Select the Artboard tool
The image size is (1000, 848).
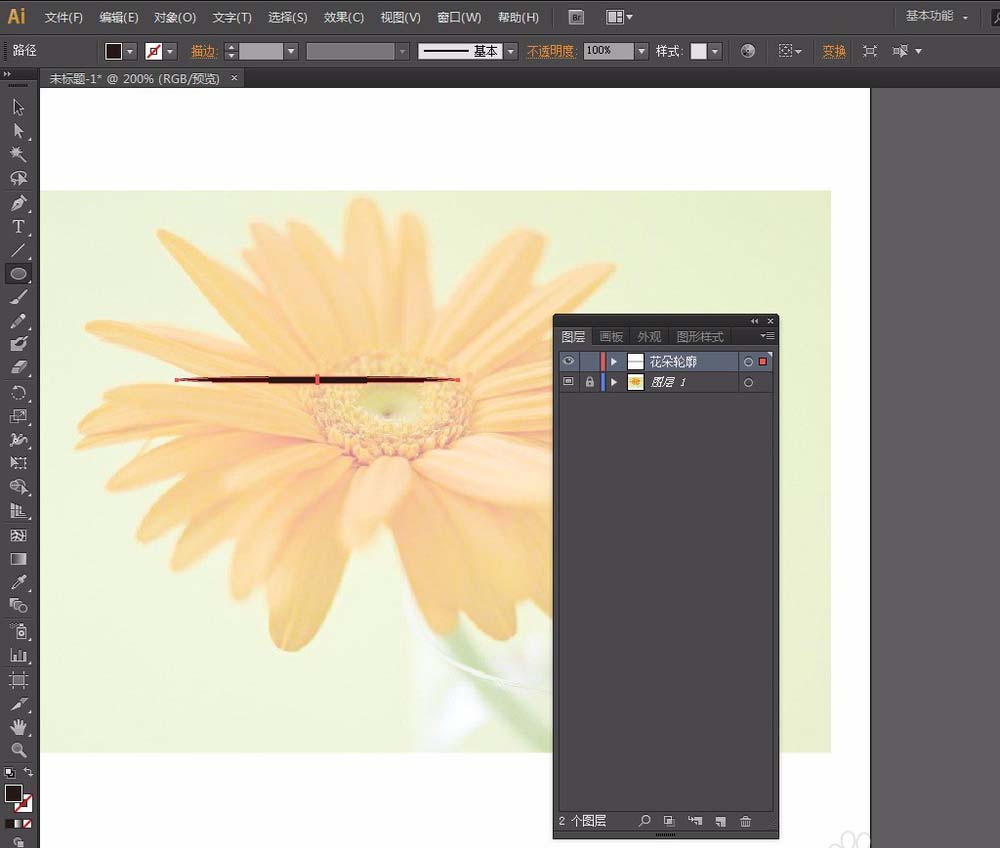click(x=18, y=680)
